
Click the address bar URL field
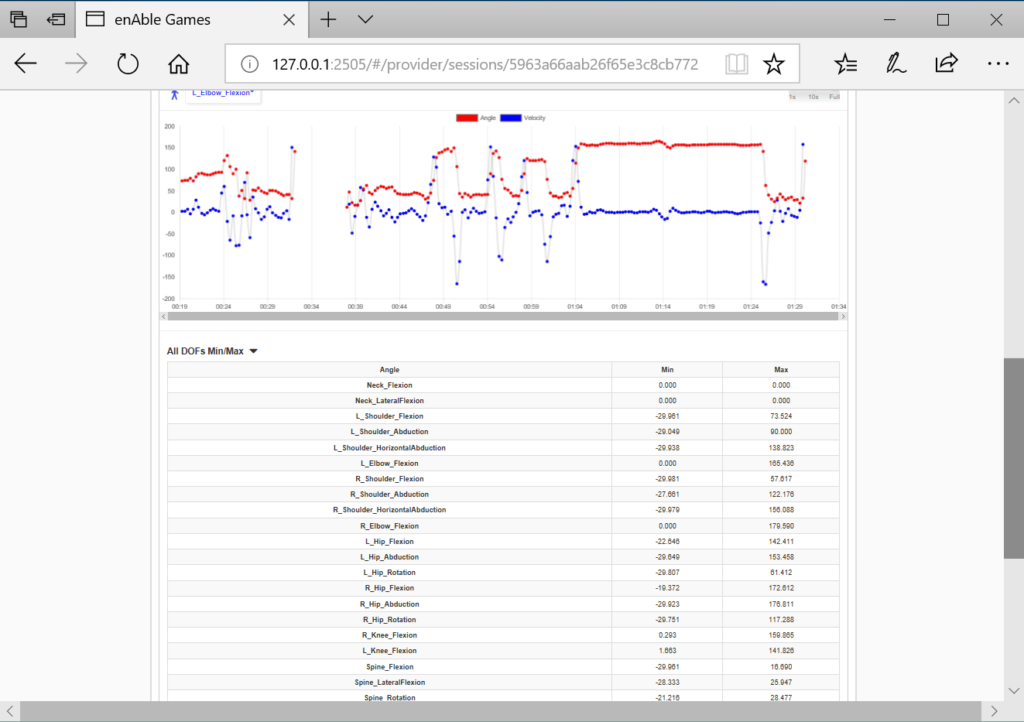click(485, 64)
